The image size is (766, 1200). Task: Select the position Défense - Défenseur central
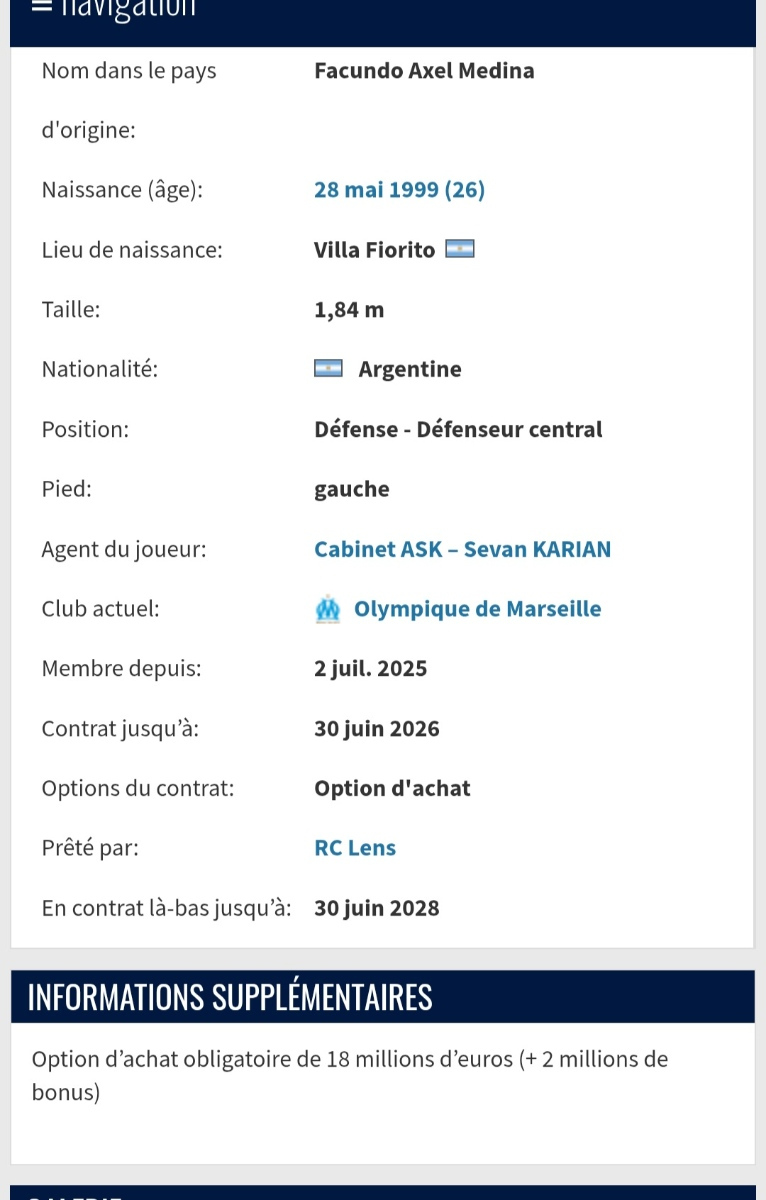coord(458,430)
